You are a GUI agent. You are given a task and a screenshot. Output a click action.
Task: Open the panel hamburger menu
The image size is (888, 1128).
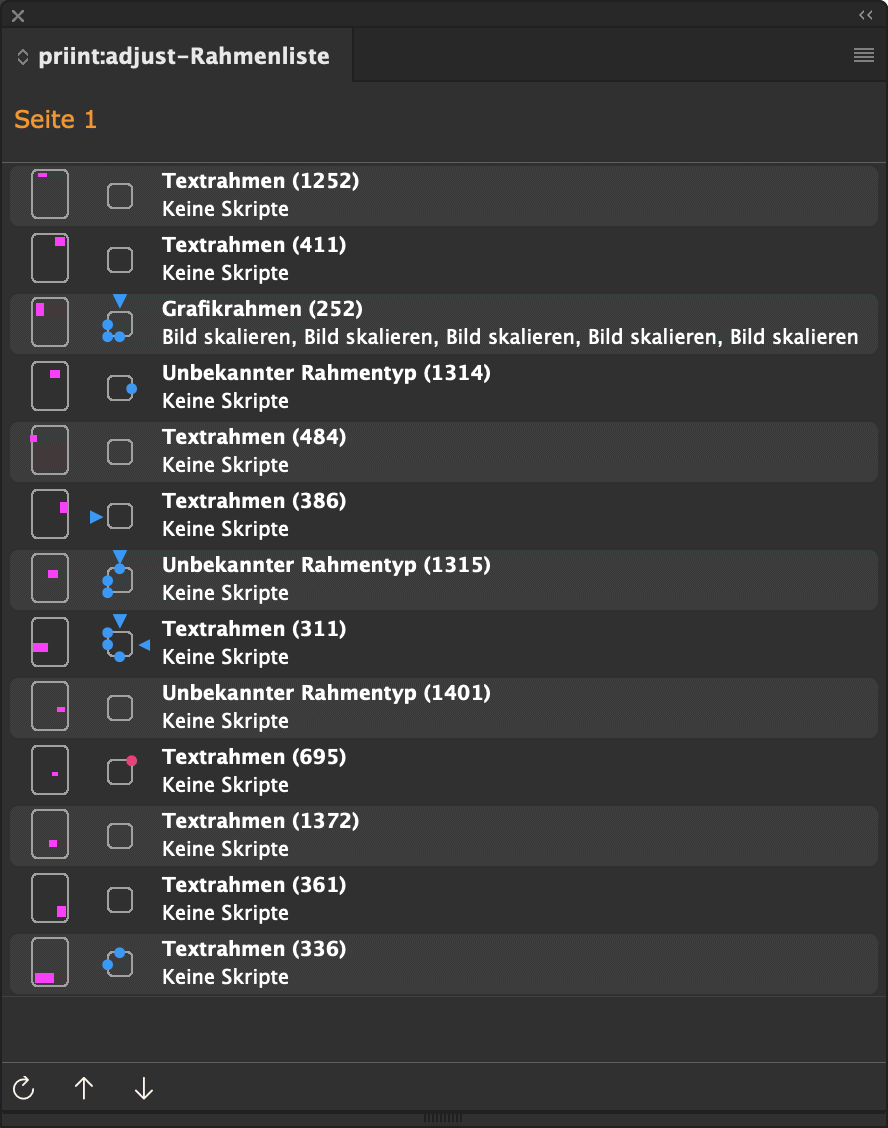(x=864, y=55)
